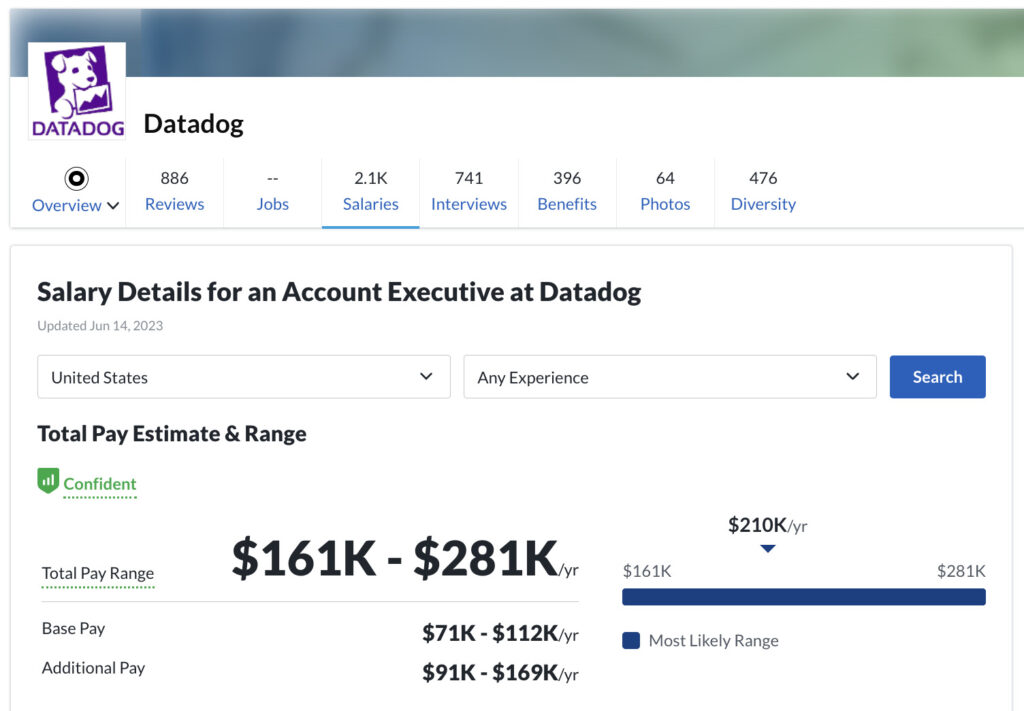The image size is (1024, 711).
Task: Select the 2.1K Salaries tab
Action: click(x=370, y=192)
